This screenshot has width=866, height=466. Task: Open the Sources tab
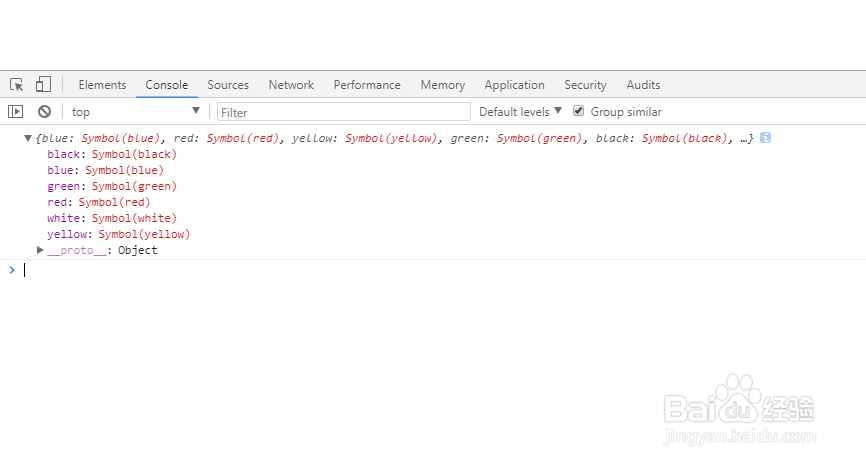tap(228, 84)
